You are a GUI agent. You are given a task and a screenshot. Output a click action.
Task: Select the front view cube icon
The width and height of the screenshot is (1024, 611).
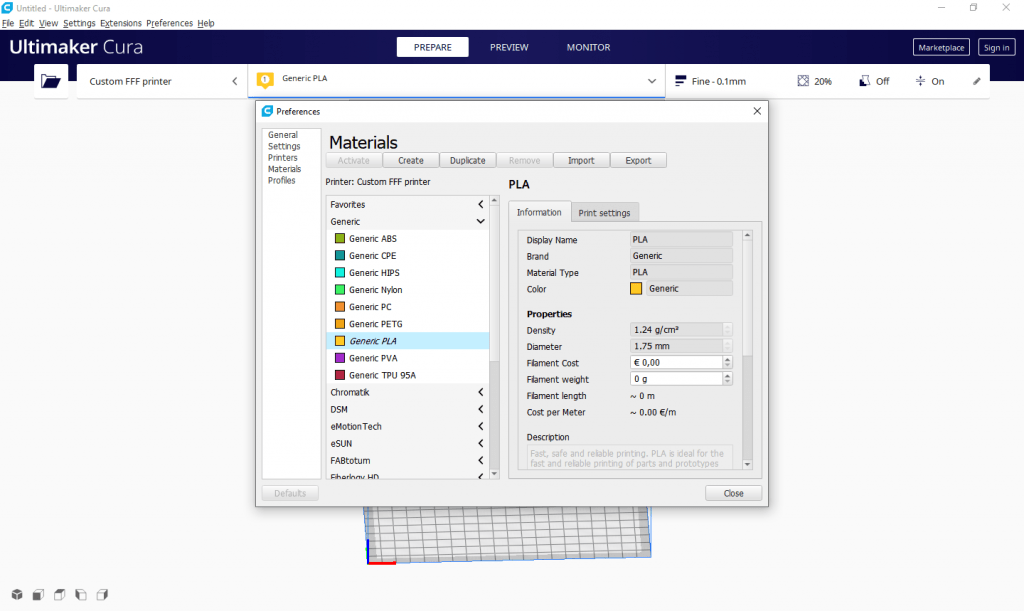(x=39, y=595)
